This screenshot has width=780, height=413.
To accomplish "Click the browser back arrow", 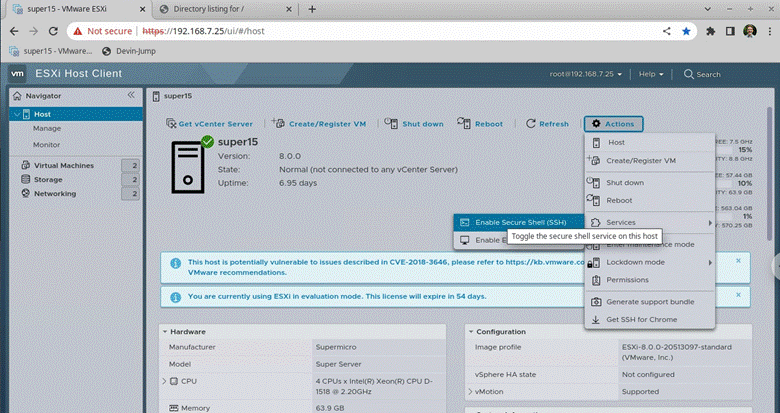I will coord(14,31).
